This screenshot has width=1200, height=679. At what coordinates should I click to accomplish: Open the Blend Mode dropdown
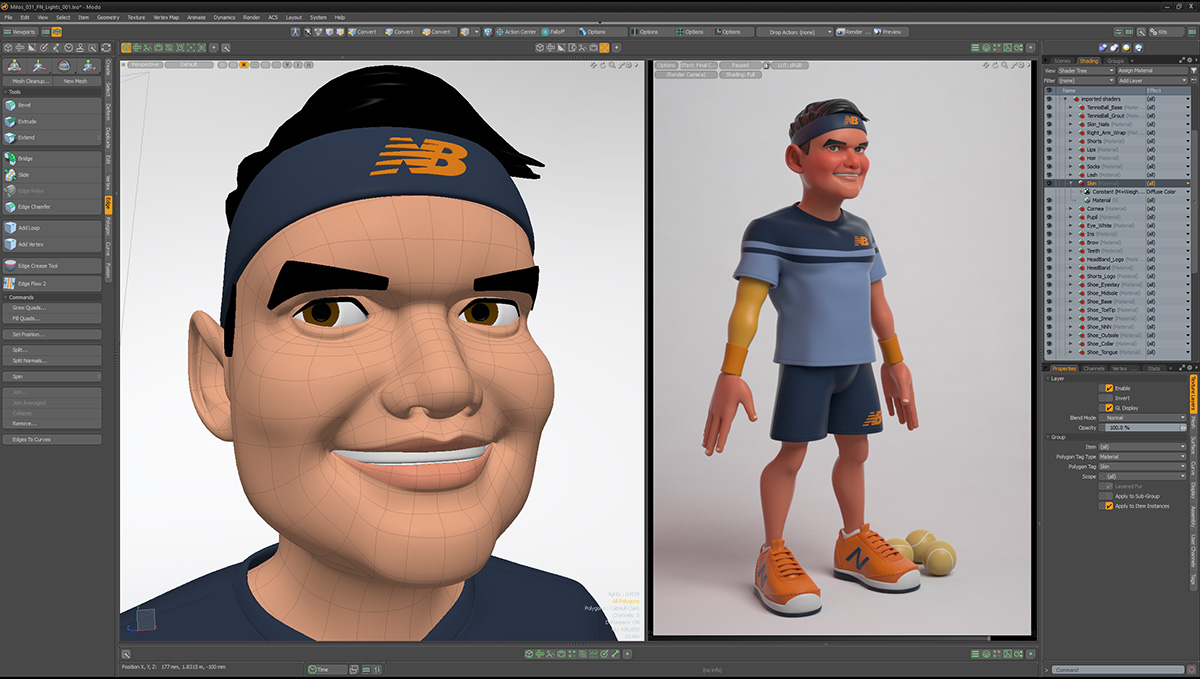pos(1144,418)
